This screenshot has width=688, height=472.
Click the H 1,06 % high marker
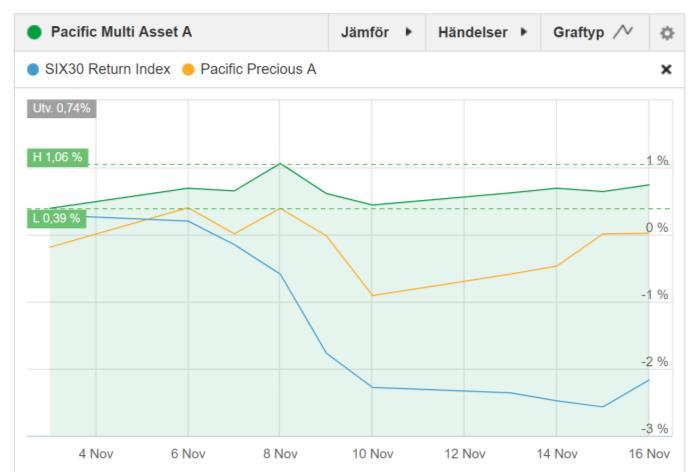57,157
